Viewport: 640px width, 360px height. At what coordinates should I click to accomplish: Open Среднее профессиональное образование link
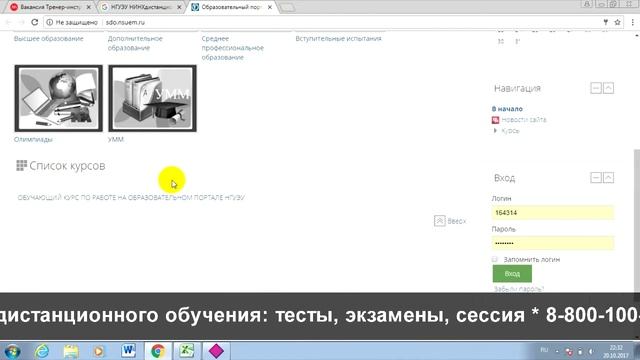[x=233, y=48]
